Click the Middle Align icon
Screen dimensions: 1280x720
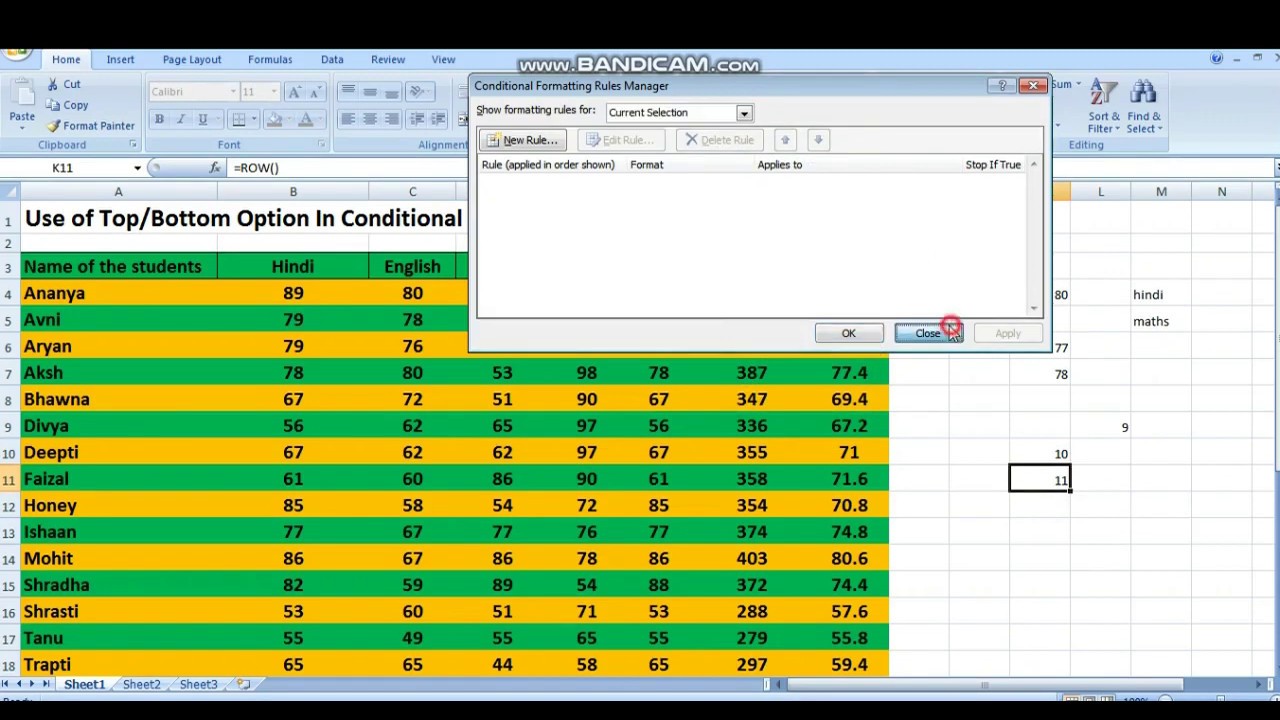(x=370, y=92)
